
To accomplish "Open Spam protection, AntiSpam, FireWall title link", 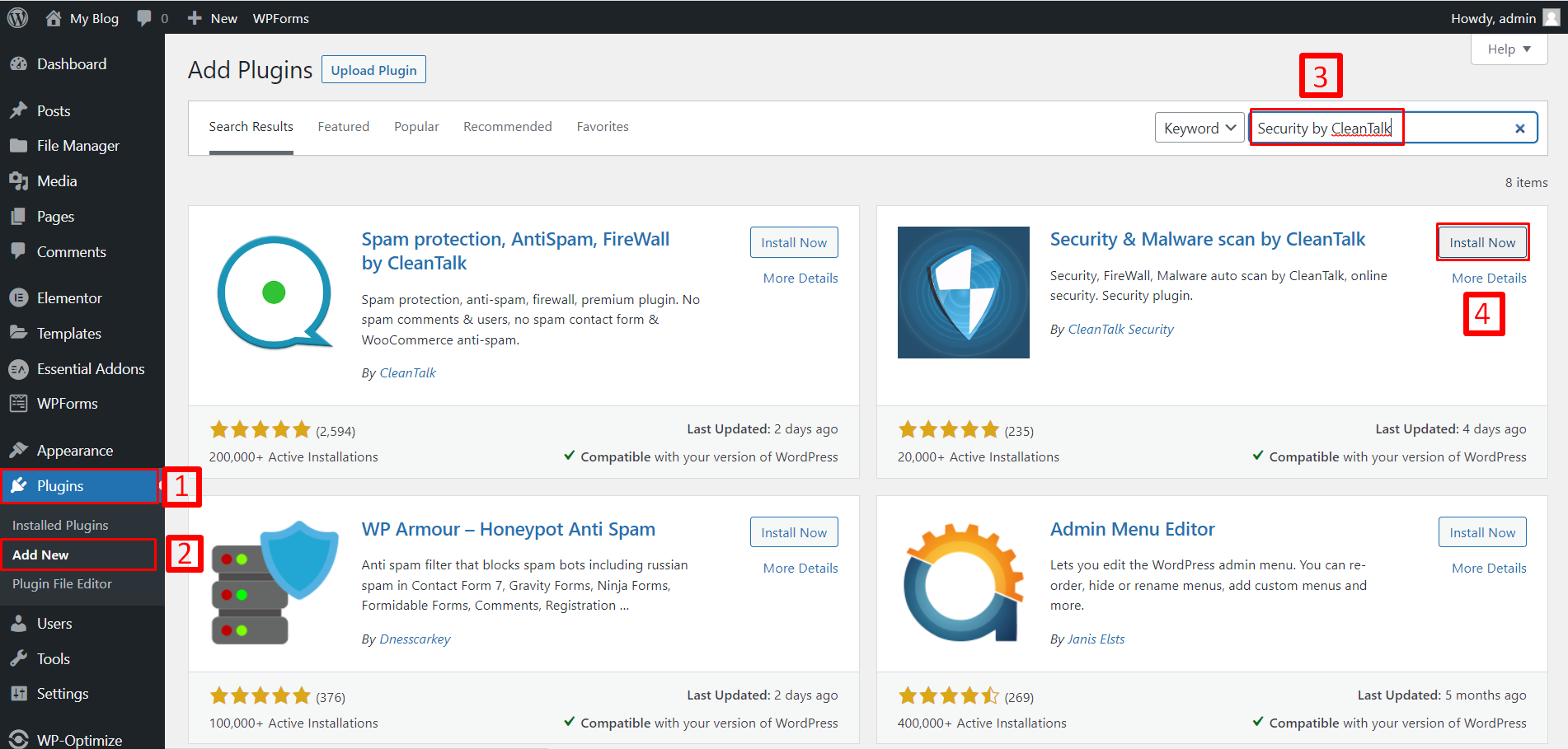I will pos(515,251).
